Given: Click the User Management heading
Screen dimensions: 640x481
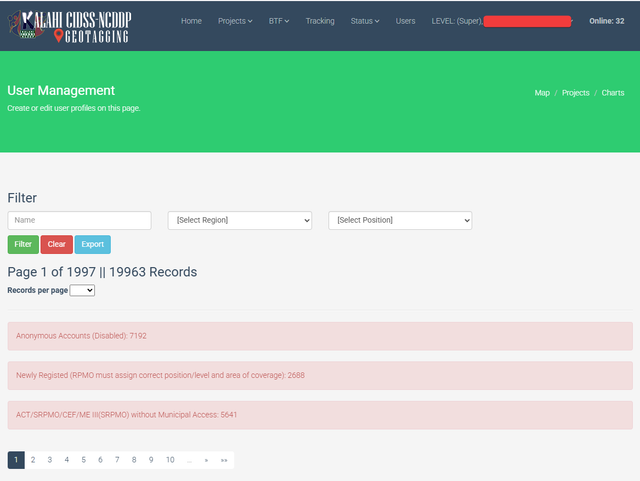Looking at the screenshot, I should click(x=61, y=91).
